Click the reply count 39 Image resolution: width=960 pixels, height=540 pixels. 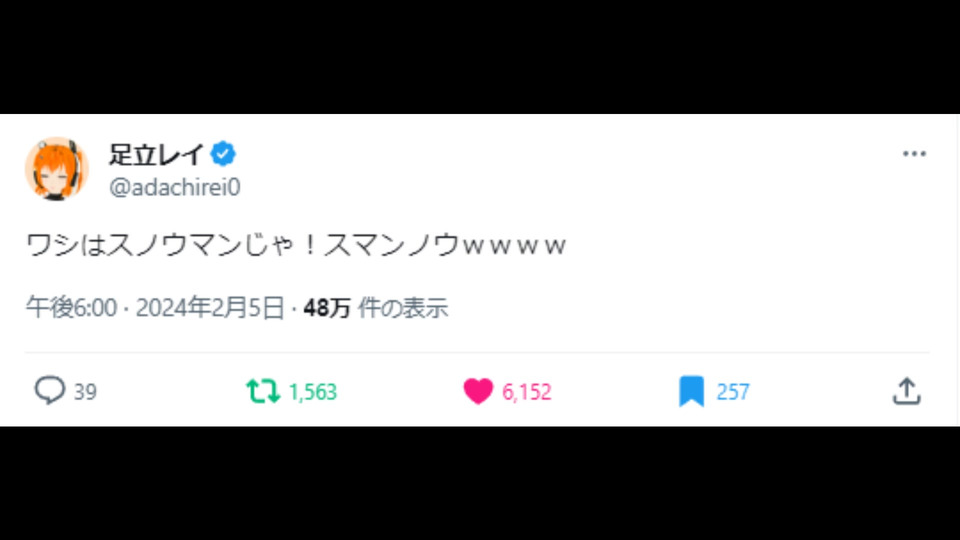(x=85, y=392)
